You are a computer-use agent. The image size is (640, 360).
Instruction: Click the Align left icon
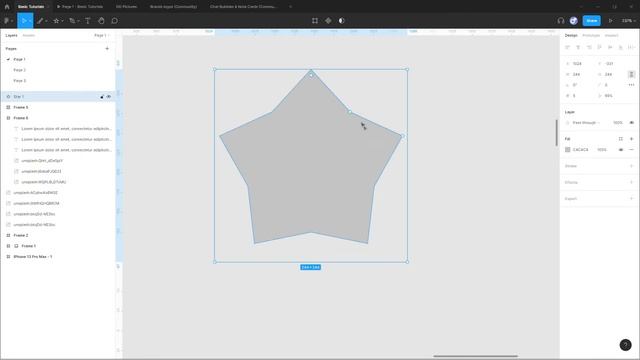click(x=567, y=47)
